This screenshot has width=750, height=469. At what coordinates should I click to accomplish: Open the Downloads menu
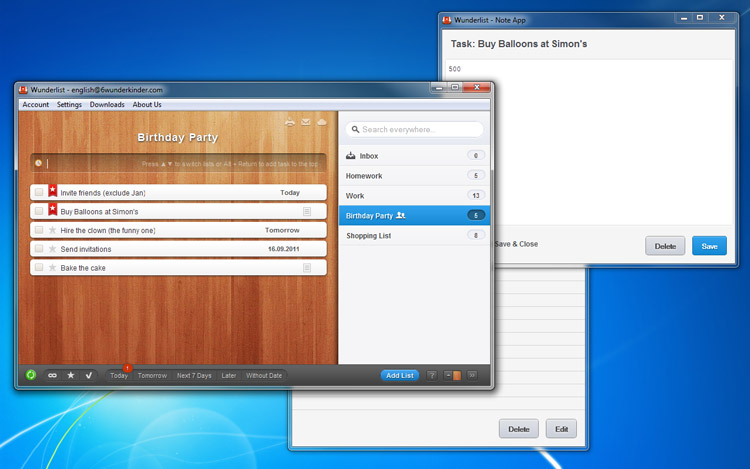(x=107, y=104)
